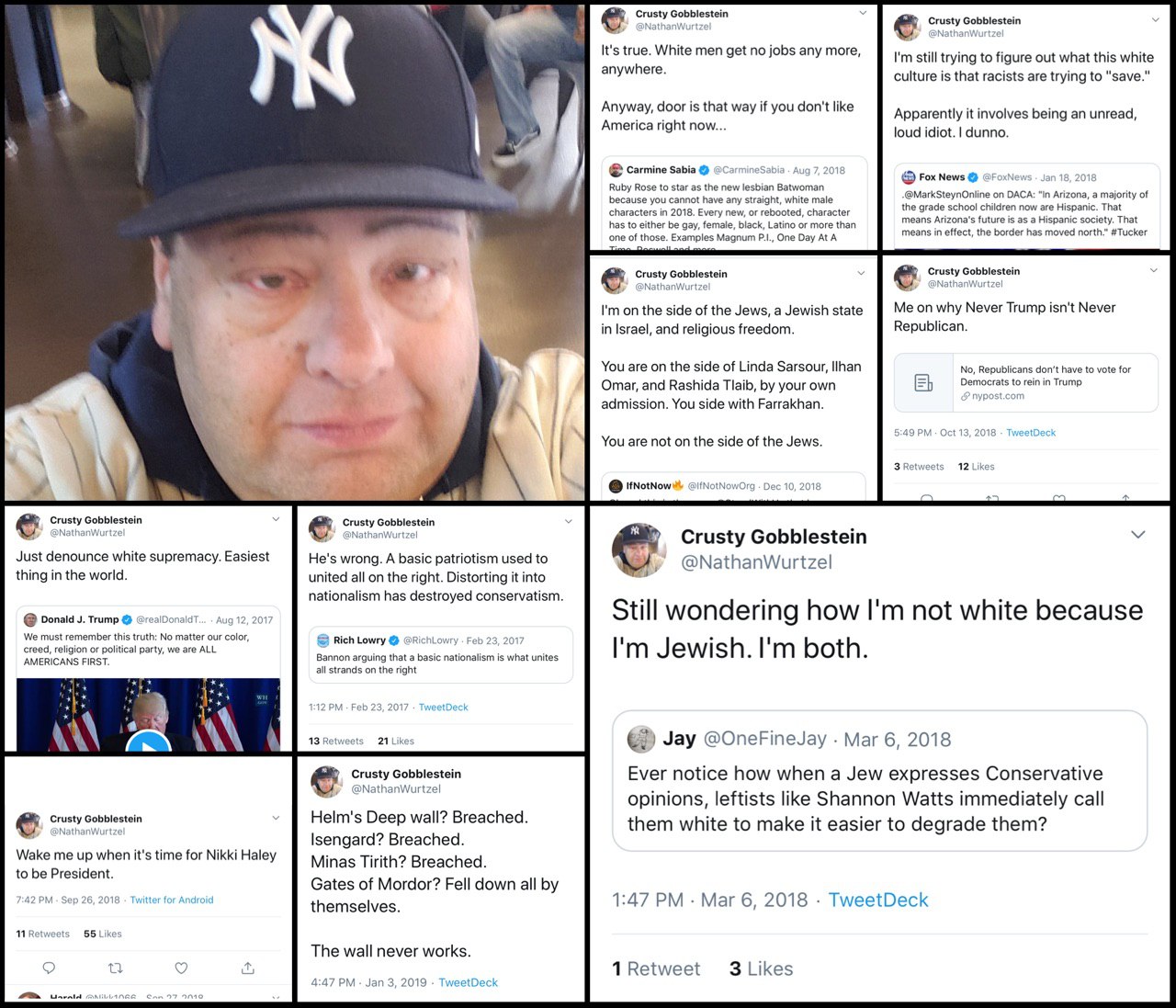
Task: Click Carmine Sabia verified badge
Action: point(705,170)
